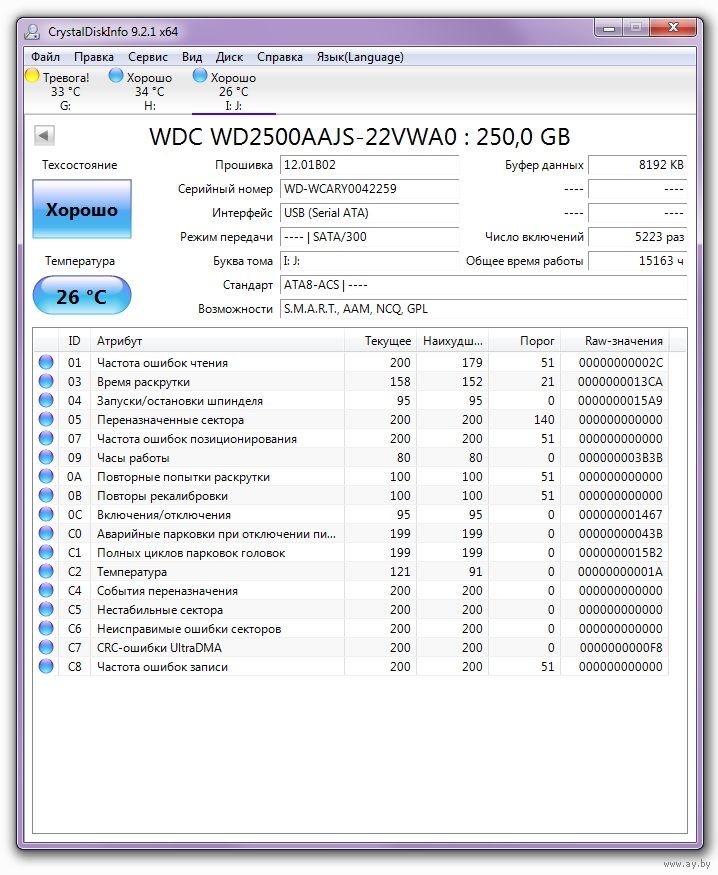Click the features field S.M.A.R.T., AAM, NCQ, GPL

tap(483, 309)
